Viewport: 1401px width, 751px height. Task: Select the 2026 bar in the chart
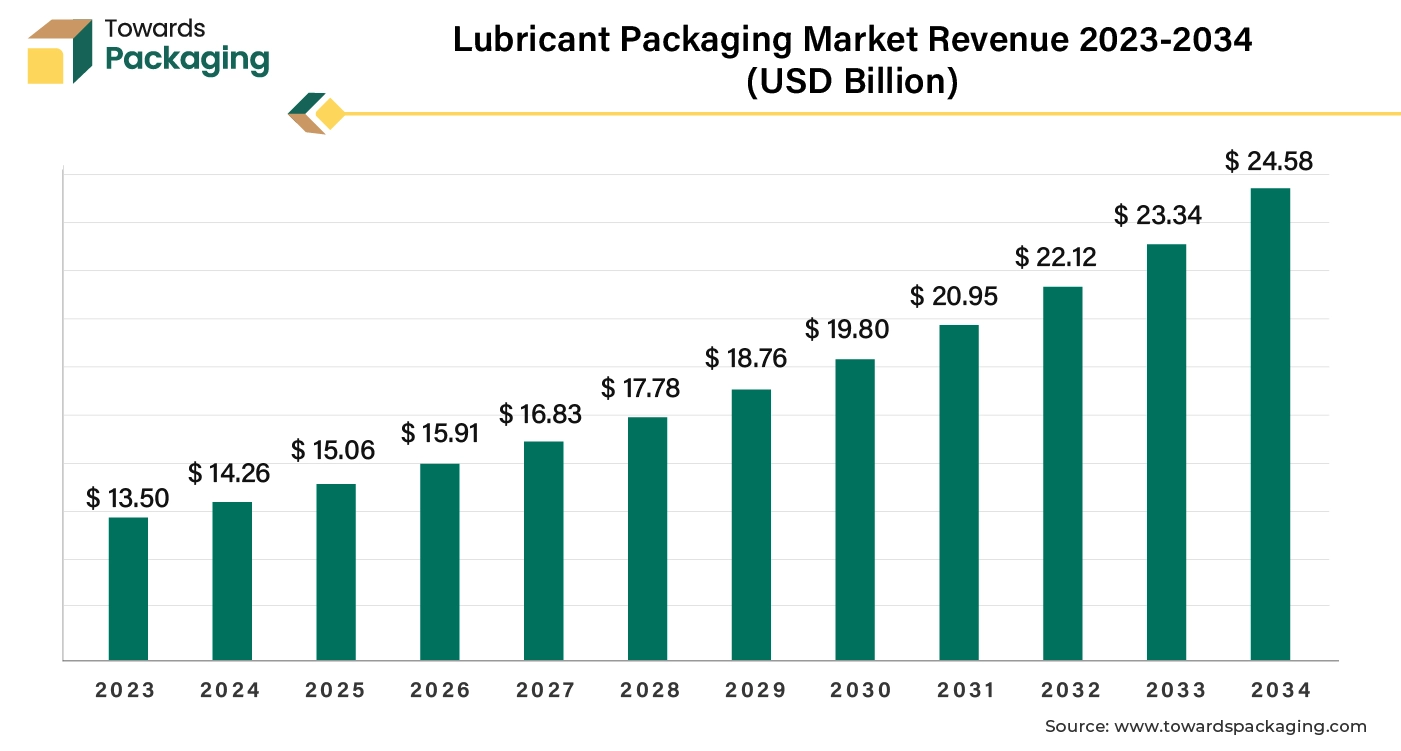[440, 562]
